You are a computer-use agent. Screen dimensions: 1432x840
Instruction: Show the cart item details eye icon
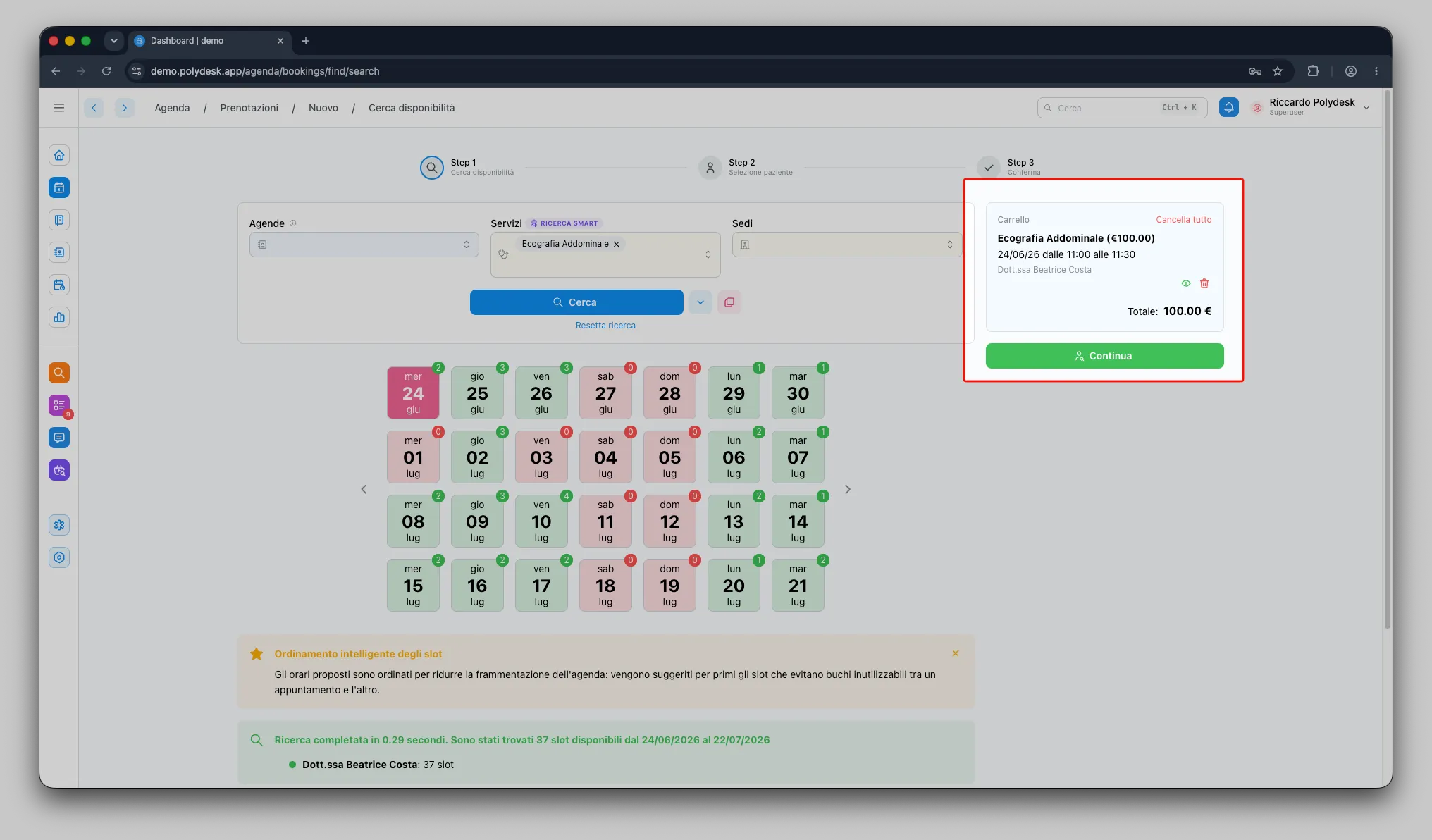(x=1186, y=283)
